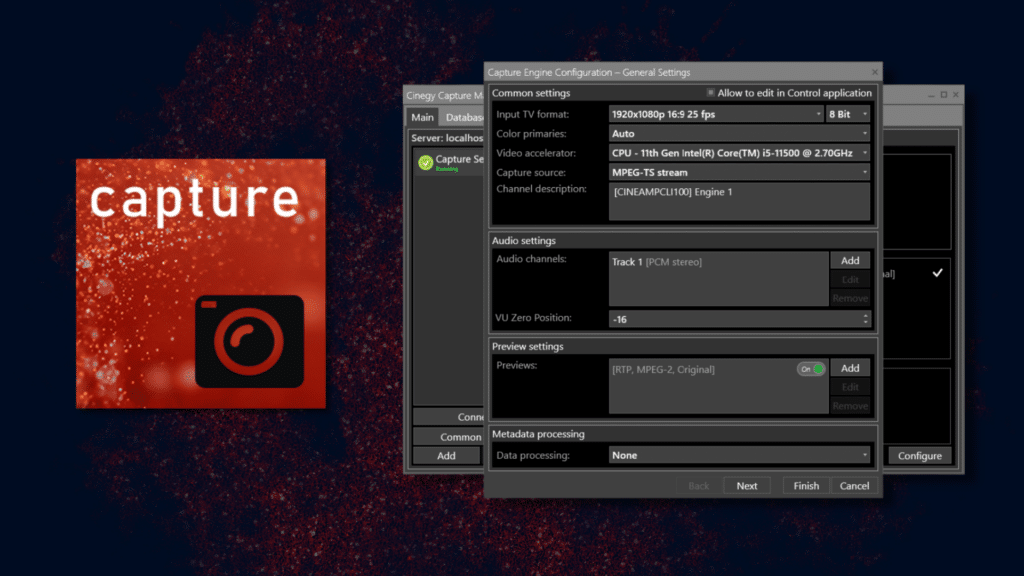Click the Configure button in Manager window
This screenshot has height=576, width=1024.
point(920,456)
